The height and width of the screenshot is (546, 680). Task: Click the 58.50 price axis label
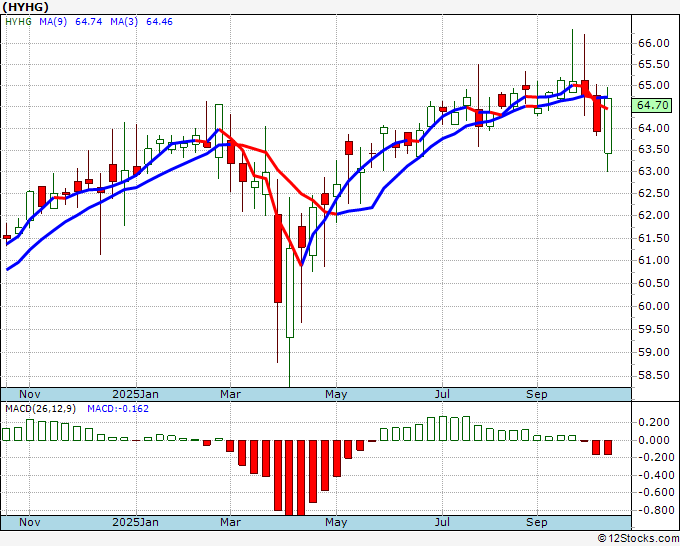(x=654, y=375)
